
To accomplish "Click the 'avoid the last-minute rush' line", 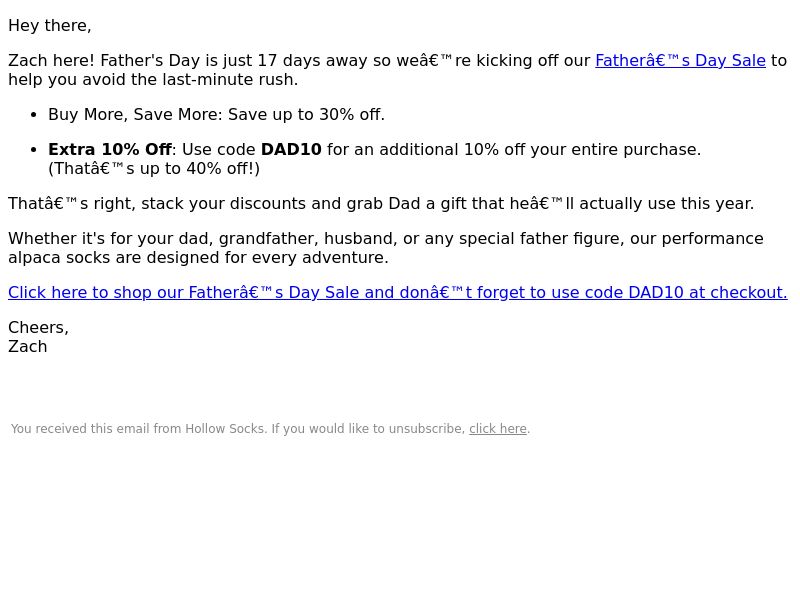I will [x=153, y=80].
